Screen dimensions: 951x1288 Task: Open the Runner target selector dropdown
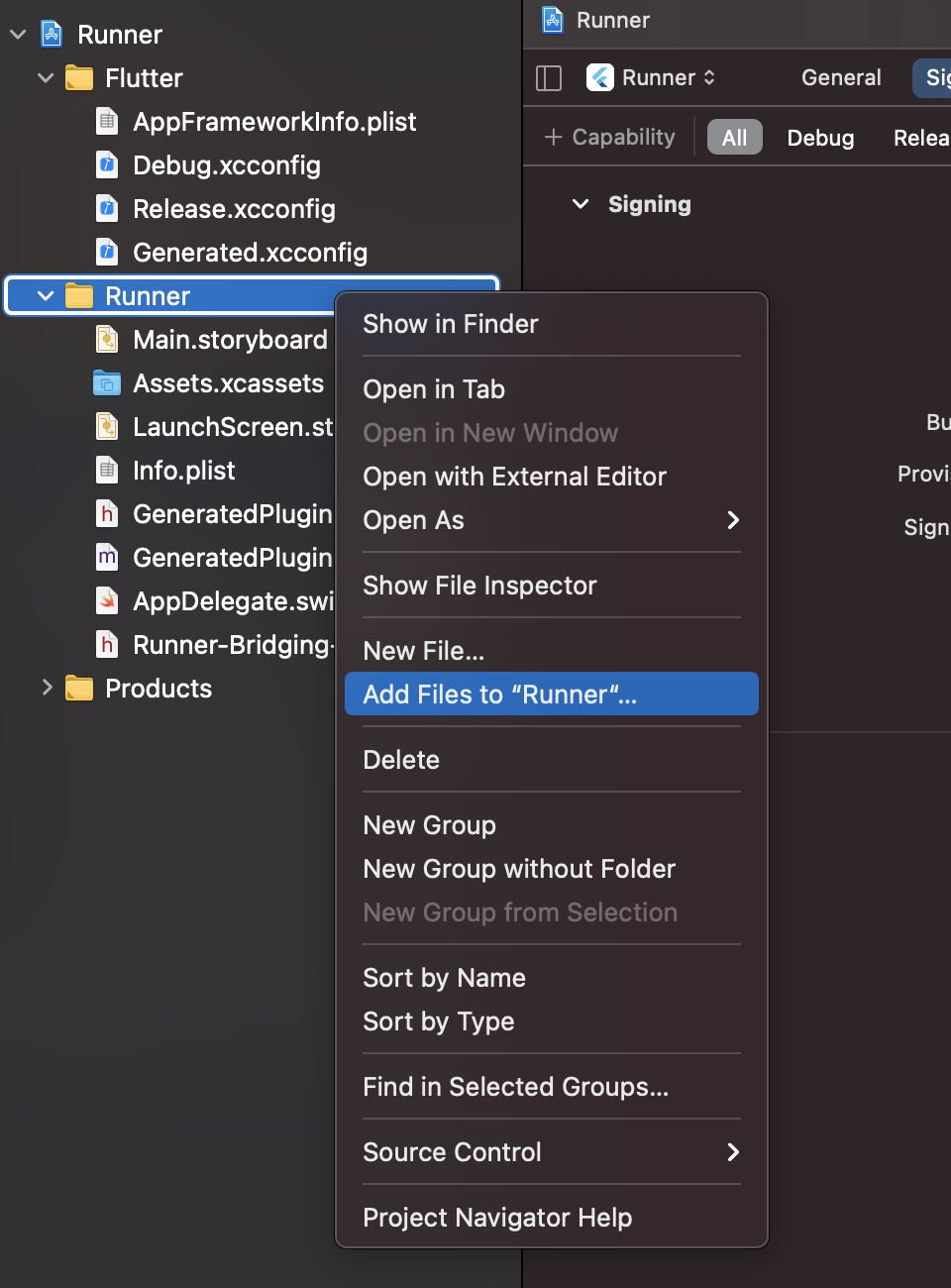(652, 77)
